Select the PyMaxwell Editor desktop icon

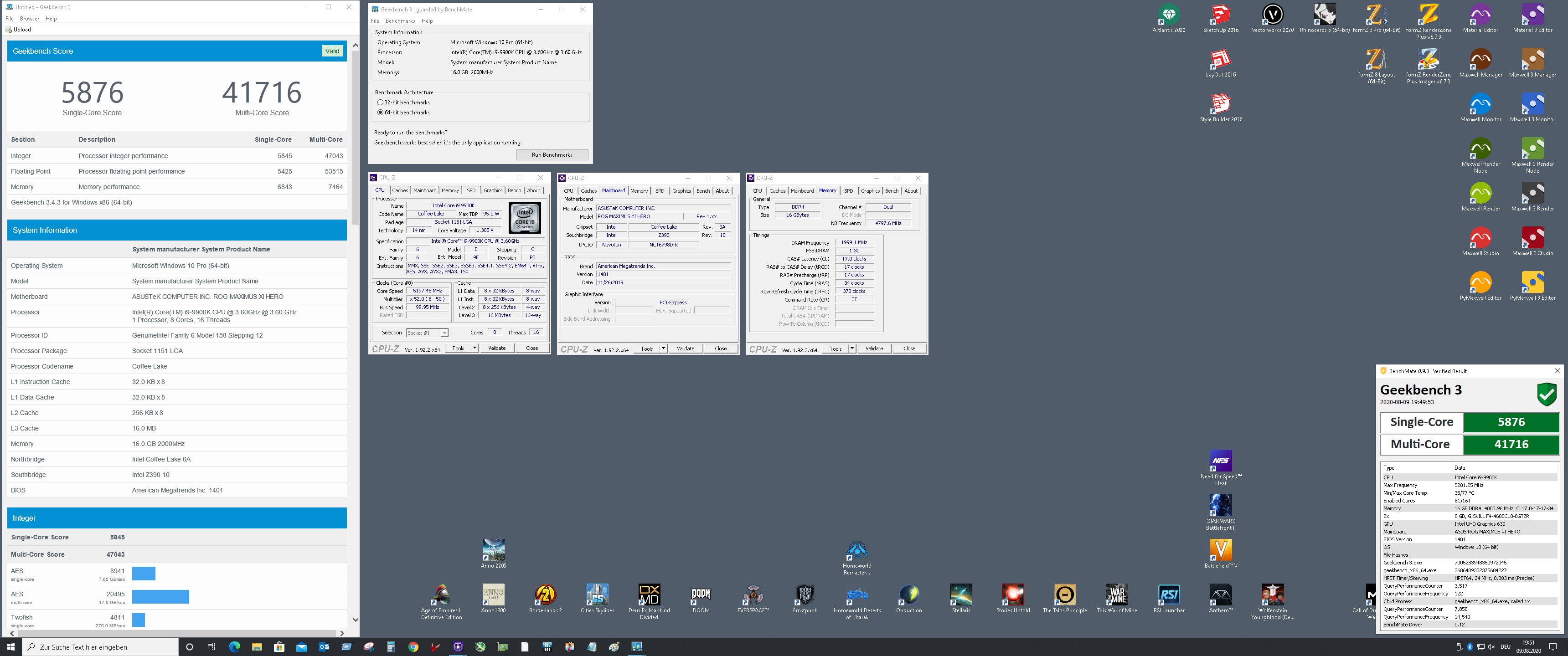1480,286
